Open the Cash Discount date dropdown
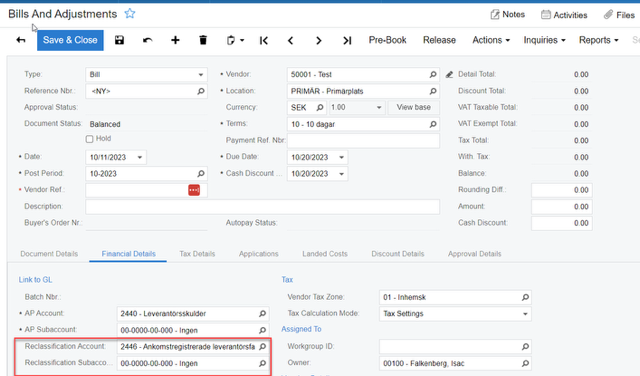640x376 pixels. [341, 174]
